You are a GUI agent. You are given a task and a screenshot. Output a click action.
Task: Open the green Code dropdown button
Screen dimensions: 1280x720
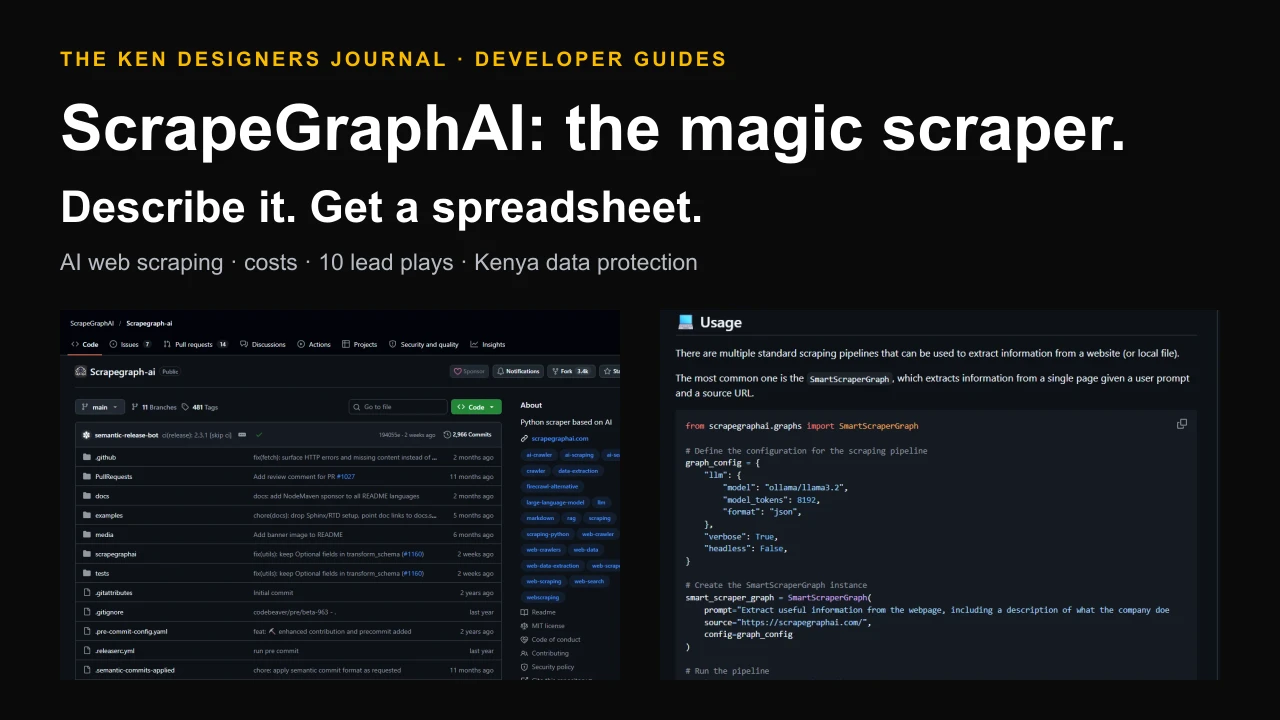(x=476, y=407)
